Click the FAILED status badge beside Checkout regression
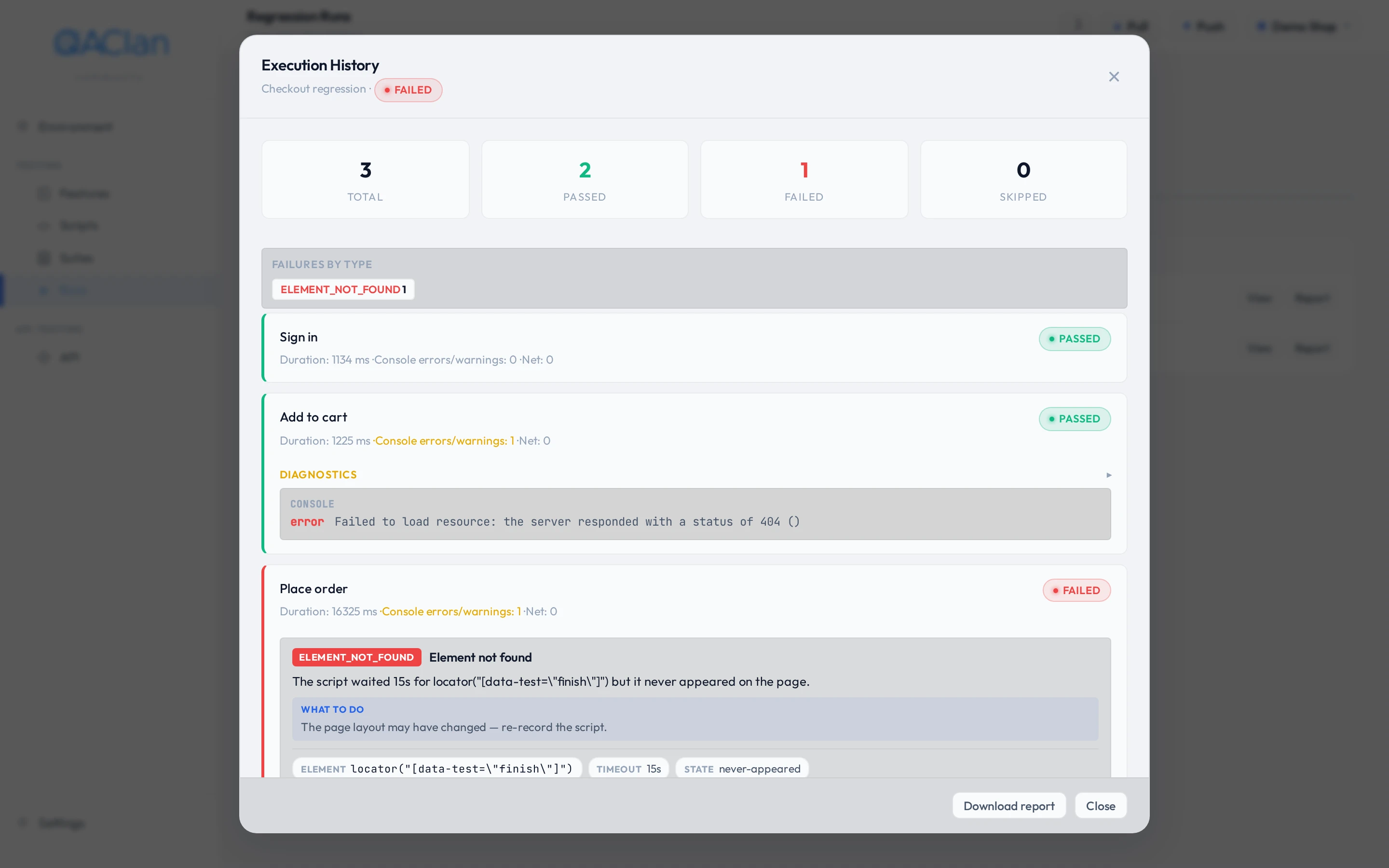1389x868 pixels. 408,90
